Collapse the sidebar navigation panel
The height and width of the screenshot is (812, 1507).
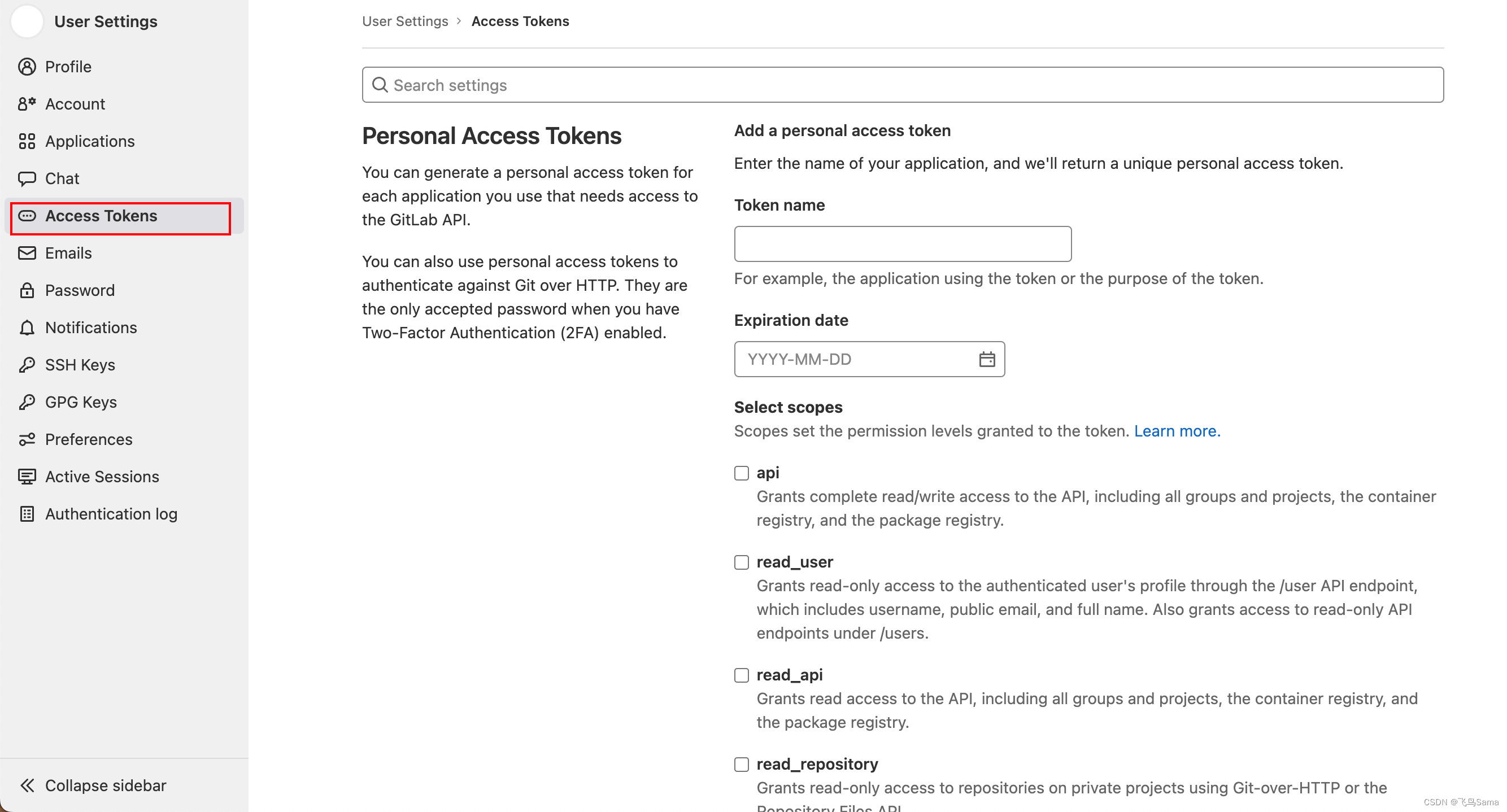click(x=94, y=784)
